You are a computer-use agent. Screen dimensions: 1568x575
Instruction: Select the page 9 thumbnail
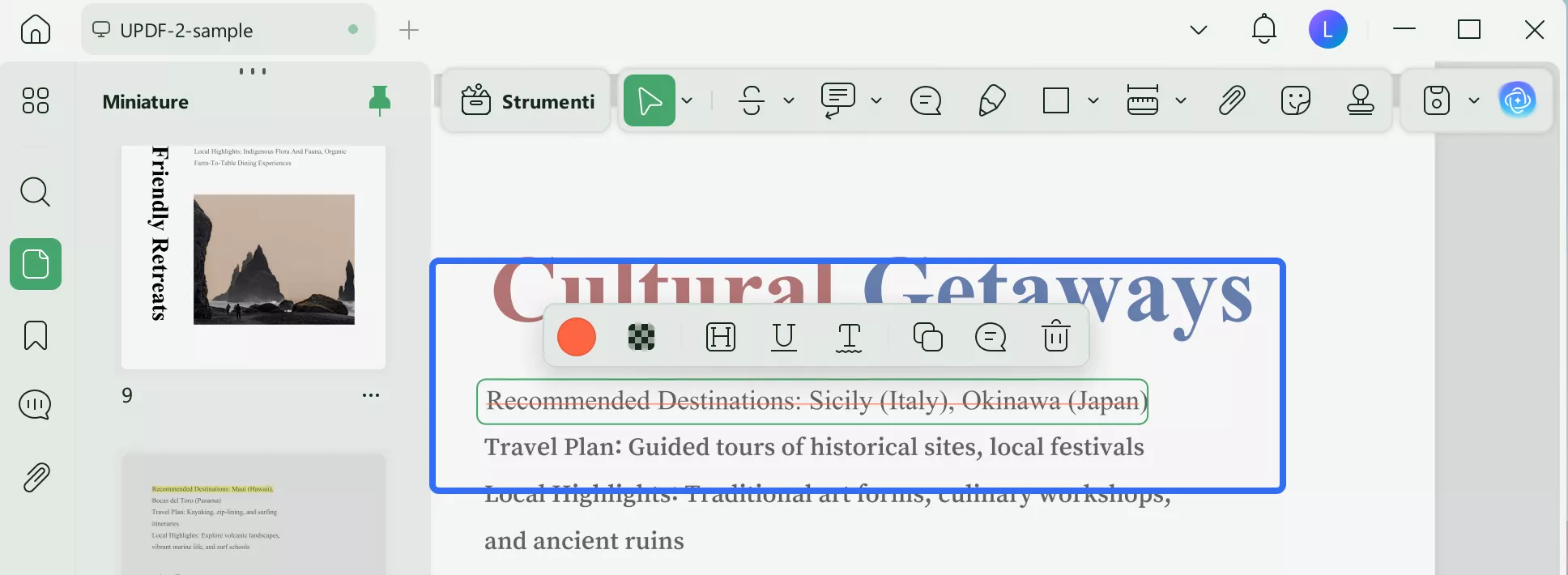(x=254, y=258)
